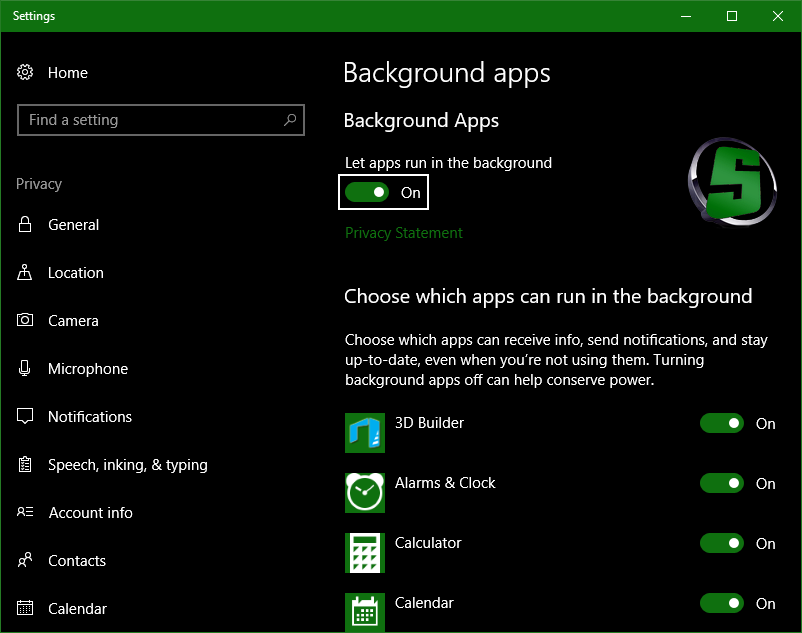Click the General lock icon
Screen dimensions: 802x633
[x=25, y=224]
